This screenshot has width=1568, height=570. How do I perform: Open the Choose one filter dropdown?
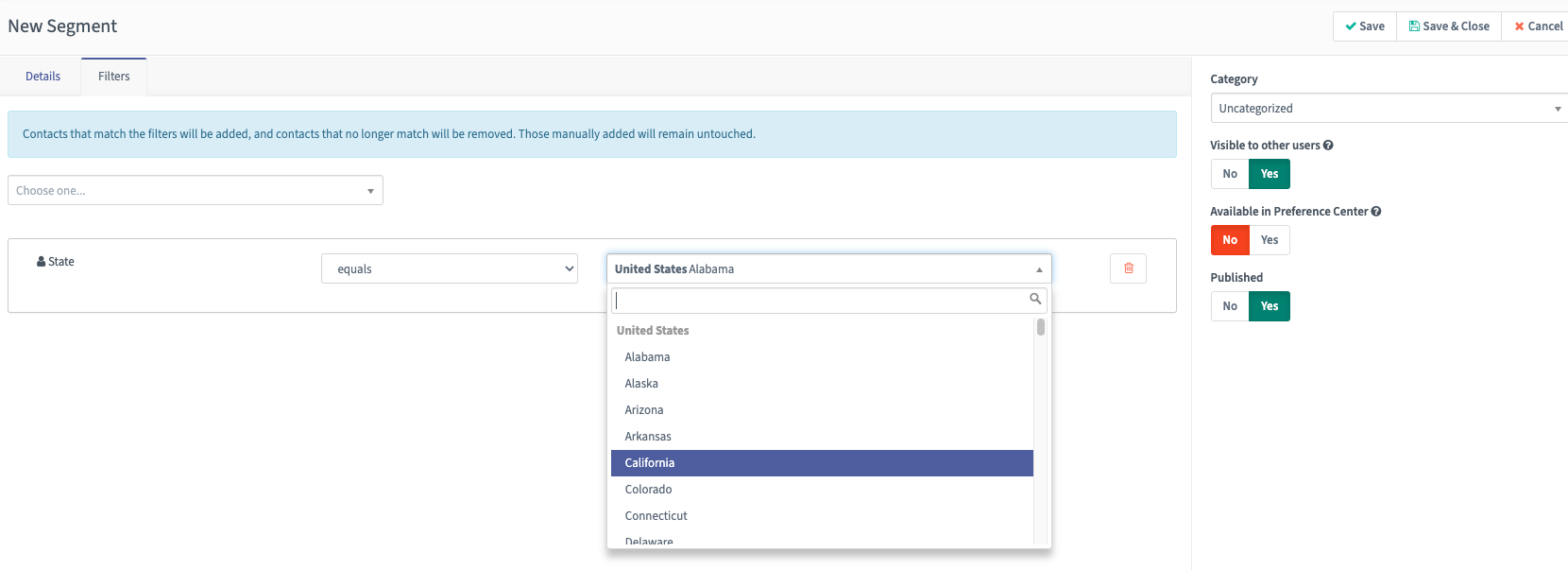[196, 190]
